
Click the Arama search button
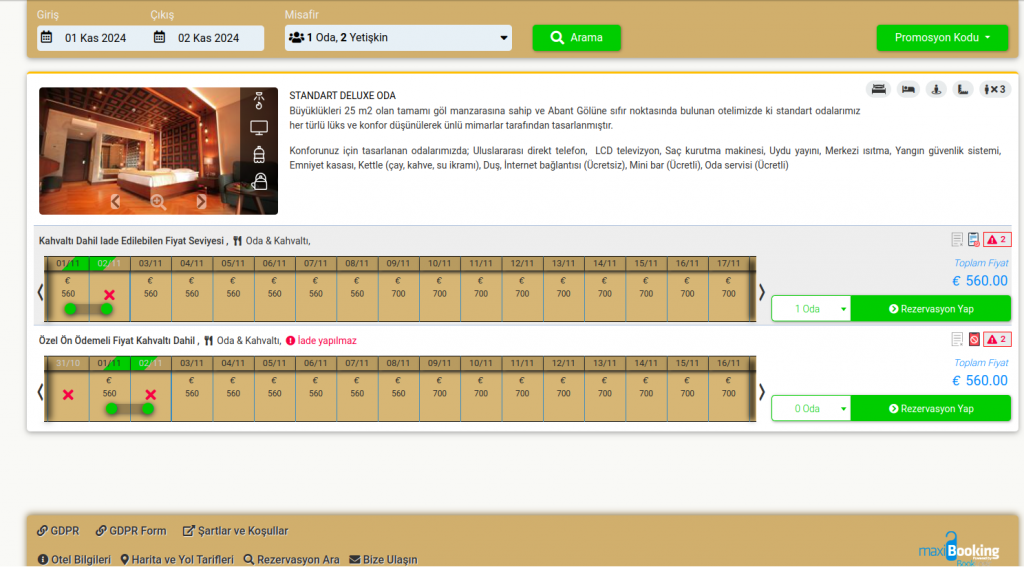tap(577, 38)
